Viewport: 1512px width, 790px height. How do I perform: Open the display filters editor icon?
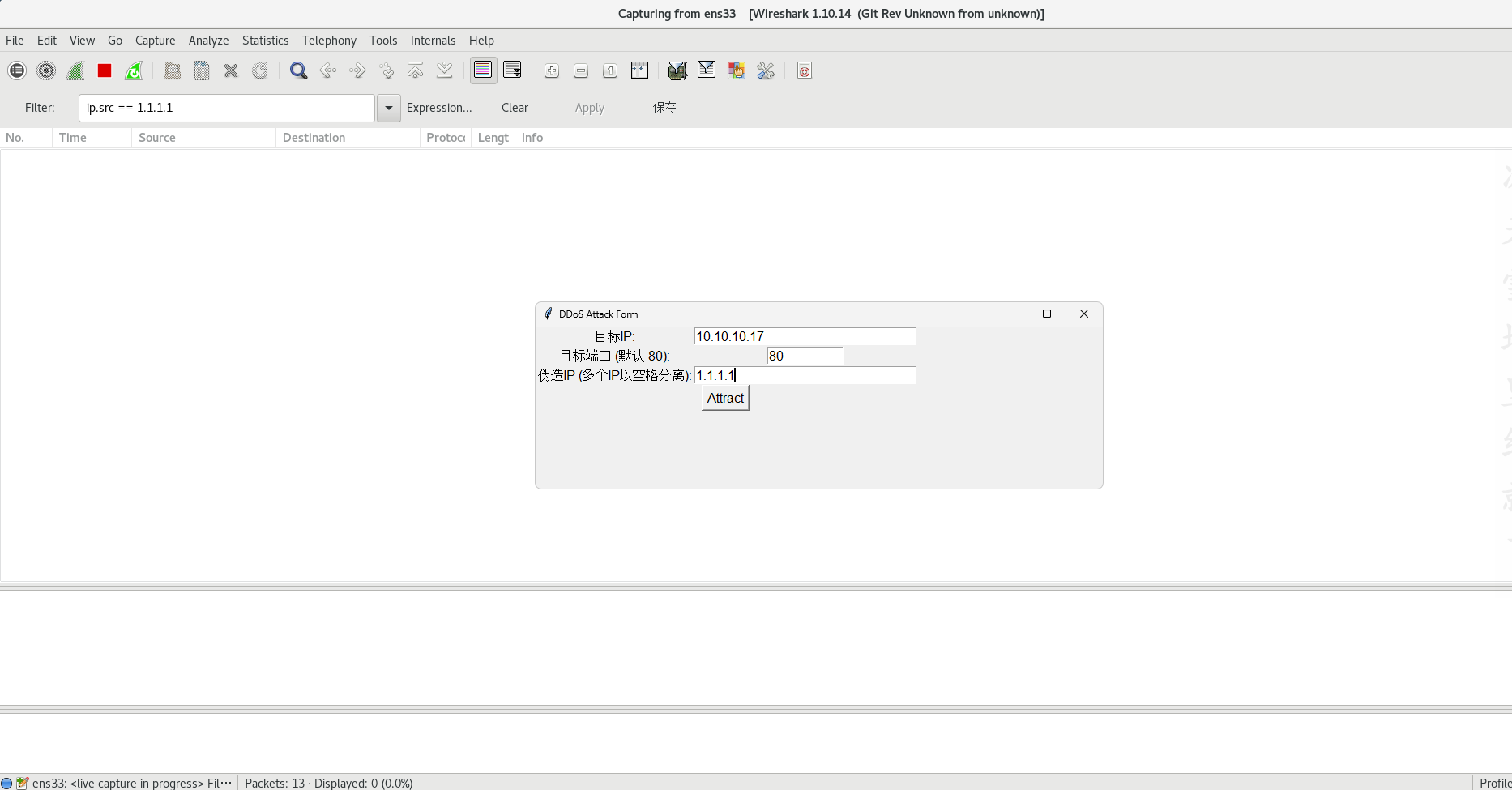[x=707, y=71]
